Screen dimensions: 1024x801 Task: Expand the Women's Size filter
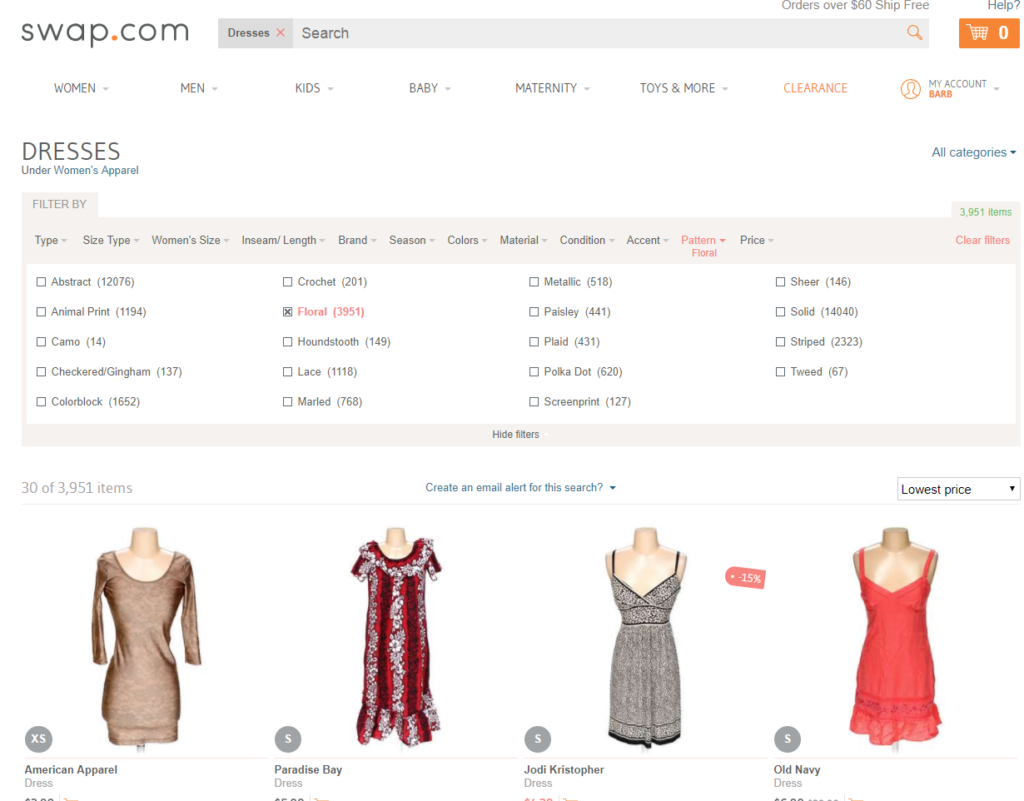click(x=191, y=240)
